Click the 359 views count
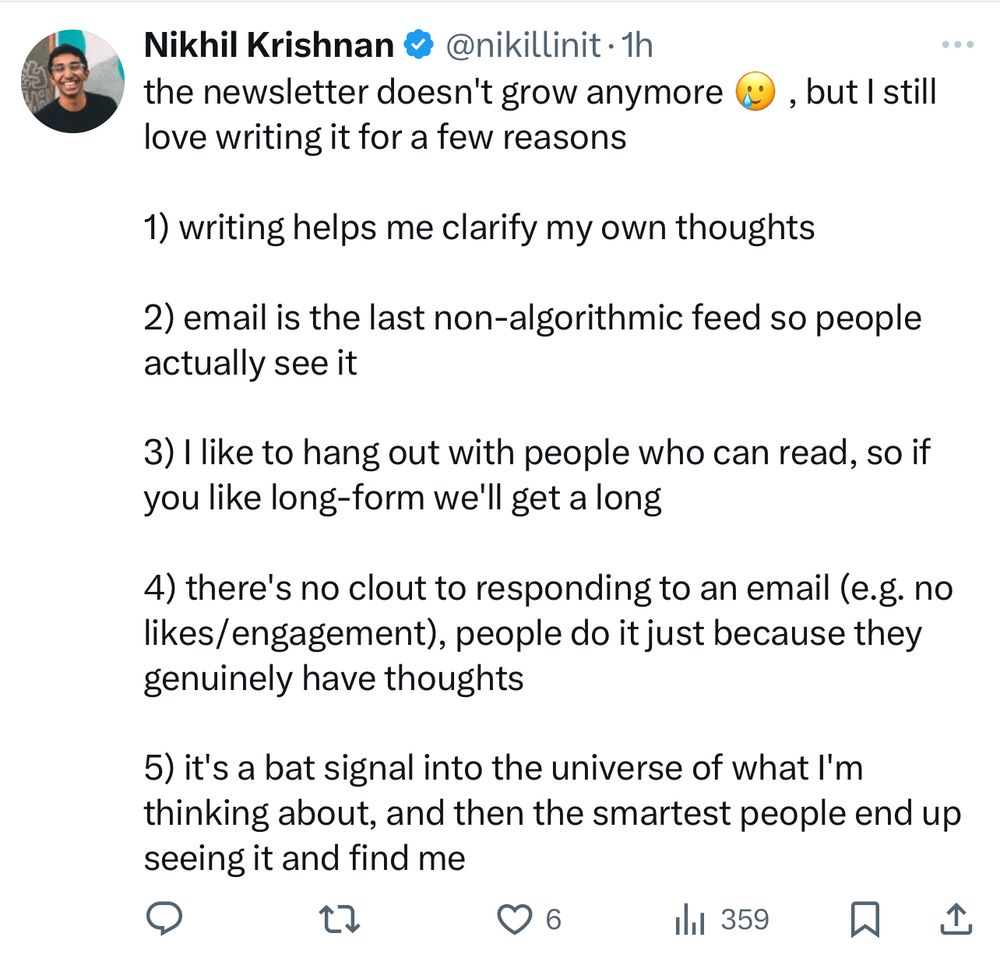1000x965 pixels. [745, 919]
